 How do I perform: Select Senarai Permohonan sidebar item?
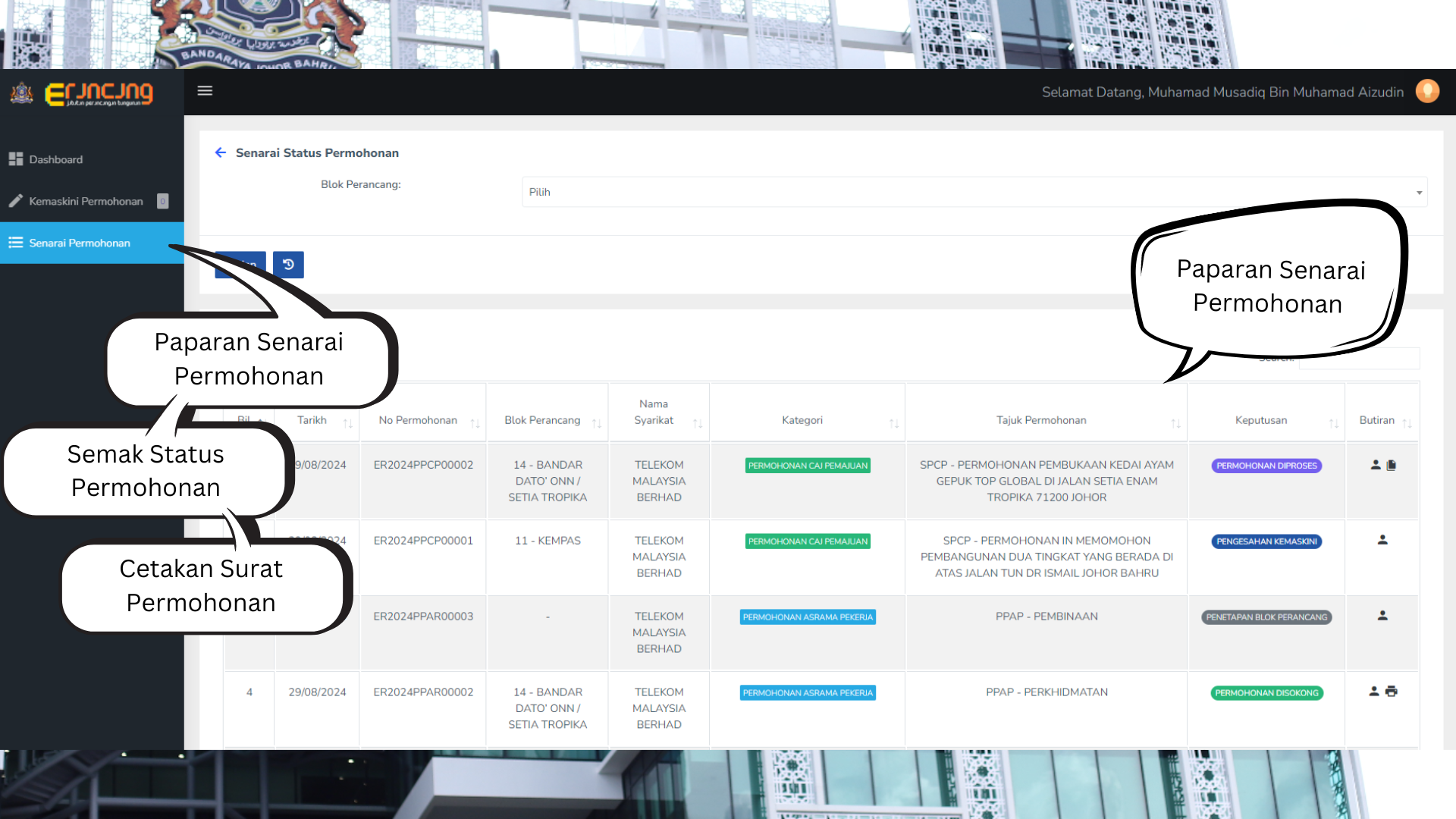pyautogui.click(x=80, y=243)
